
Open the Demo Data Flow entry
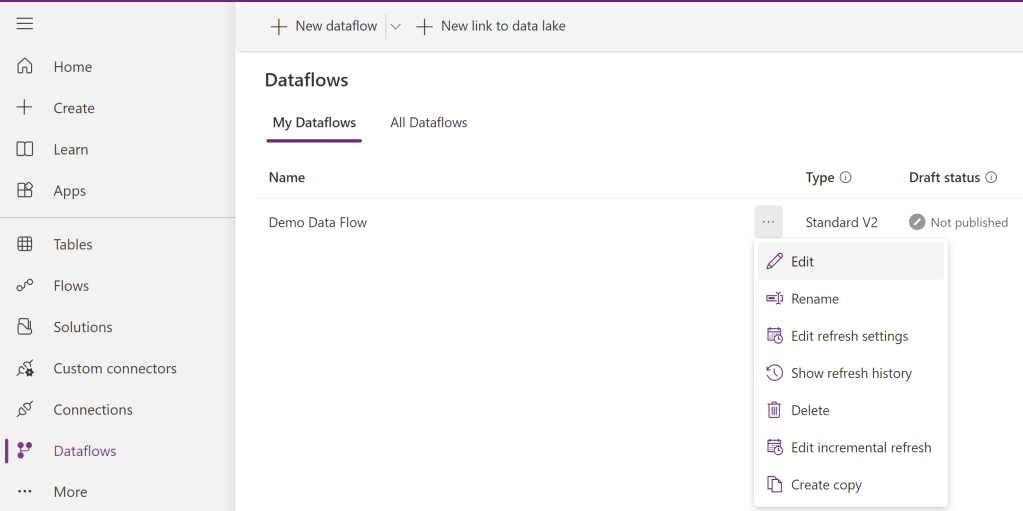(318, 223)
